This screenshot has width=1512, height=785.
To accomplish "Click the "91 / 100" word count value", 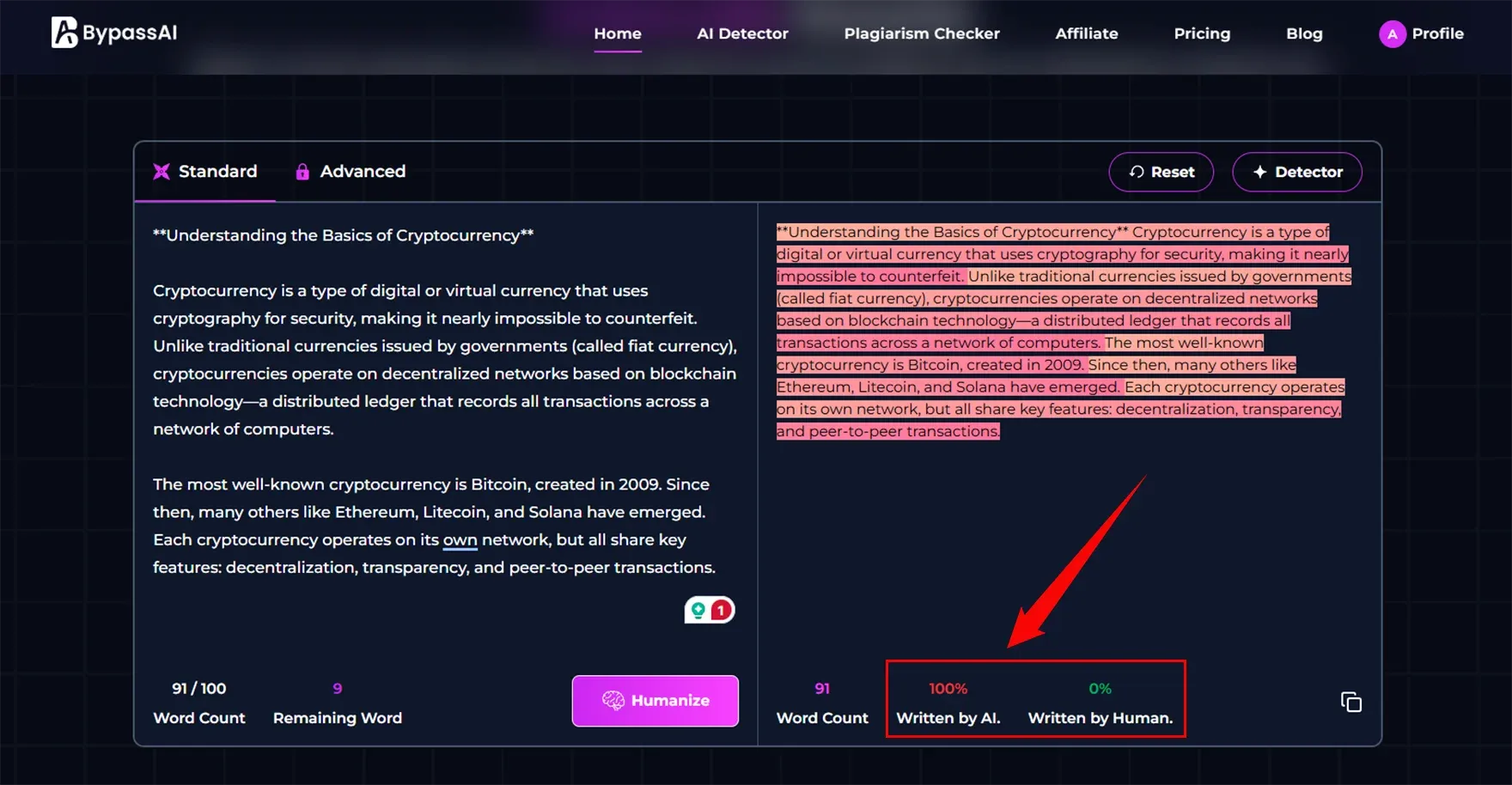I will 199,689.
